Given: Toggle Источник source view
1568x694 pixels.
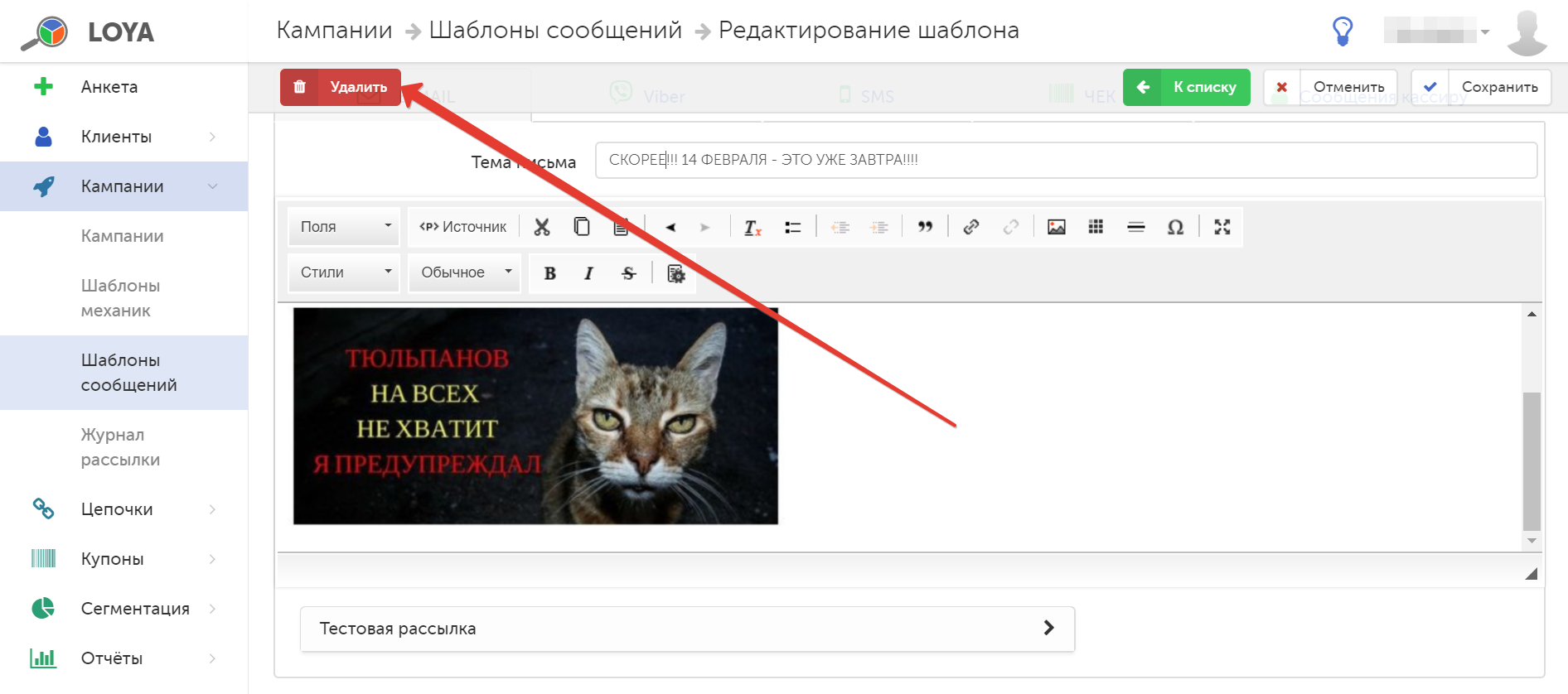Looking at the screenshot, I should tap(463, 227).
